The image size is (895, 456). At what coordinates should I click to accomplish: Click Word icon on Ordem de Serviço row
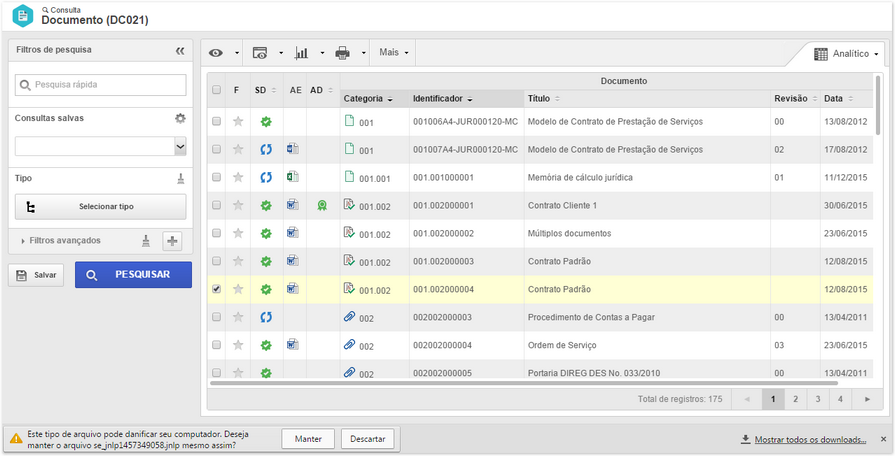coord(293,345)
